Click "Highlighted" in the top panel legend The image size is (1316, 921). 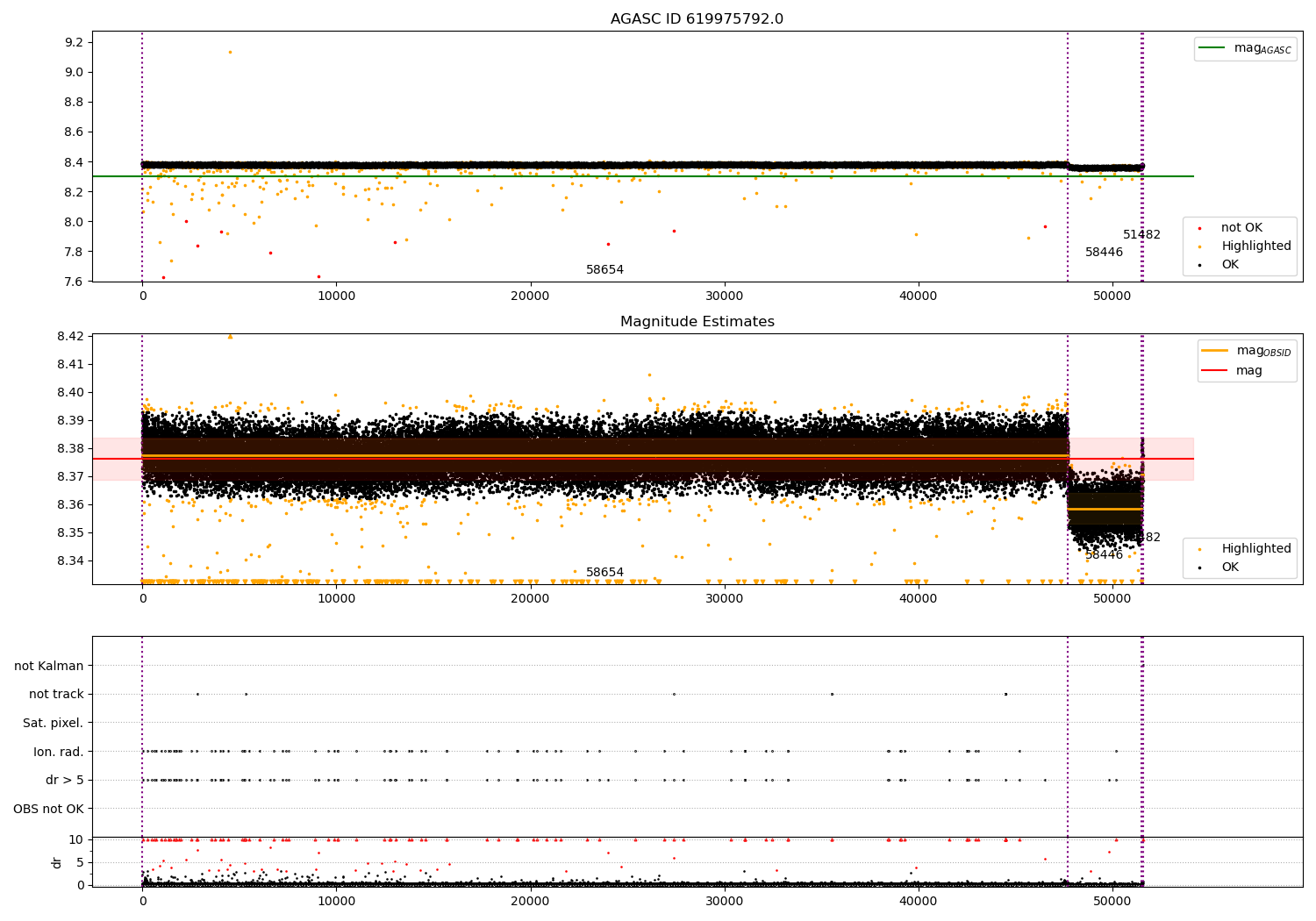pyautogui.click(x=1256, y=246)
